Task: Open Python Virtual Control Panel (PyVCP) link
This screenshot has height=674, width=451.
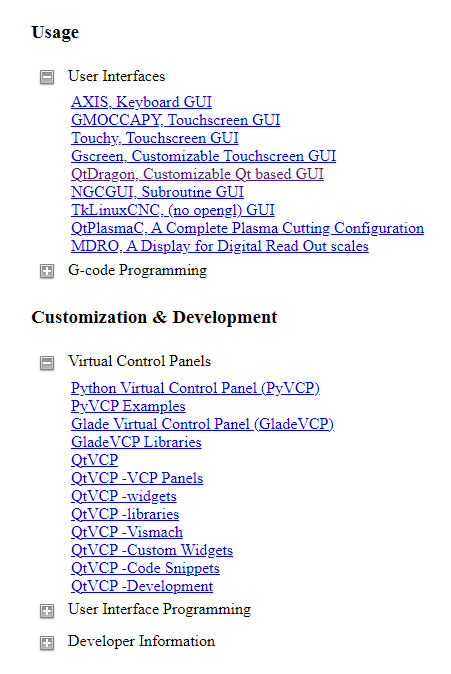Action: [196, 388]
